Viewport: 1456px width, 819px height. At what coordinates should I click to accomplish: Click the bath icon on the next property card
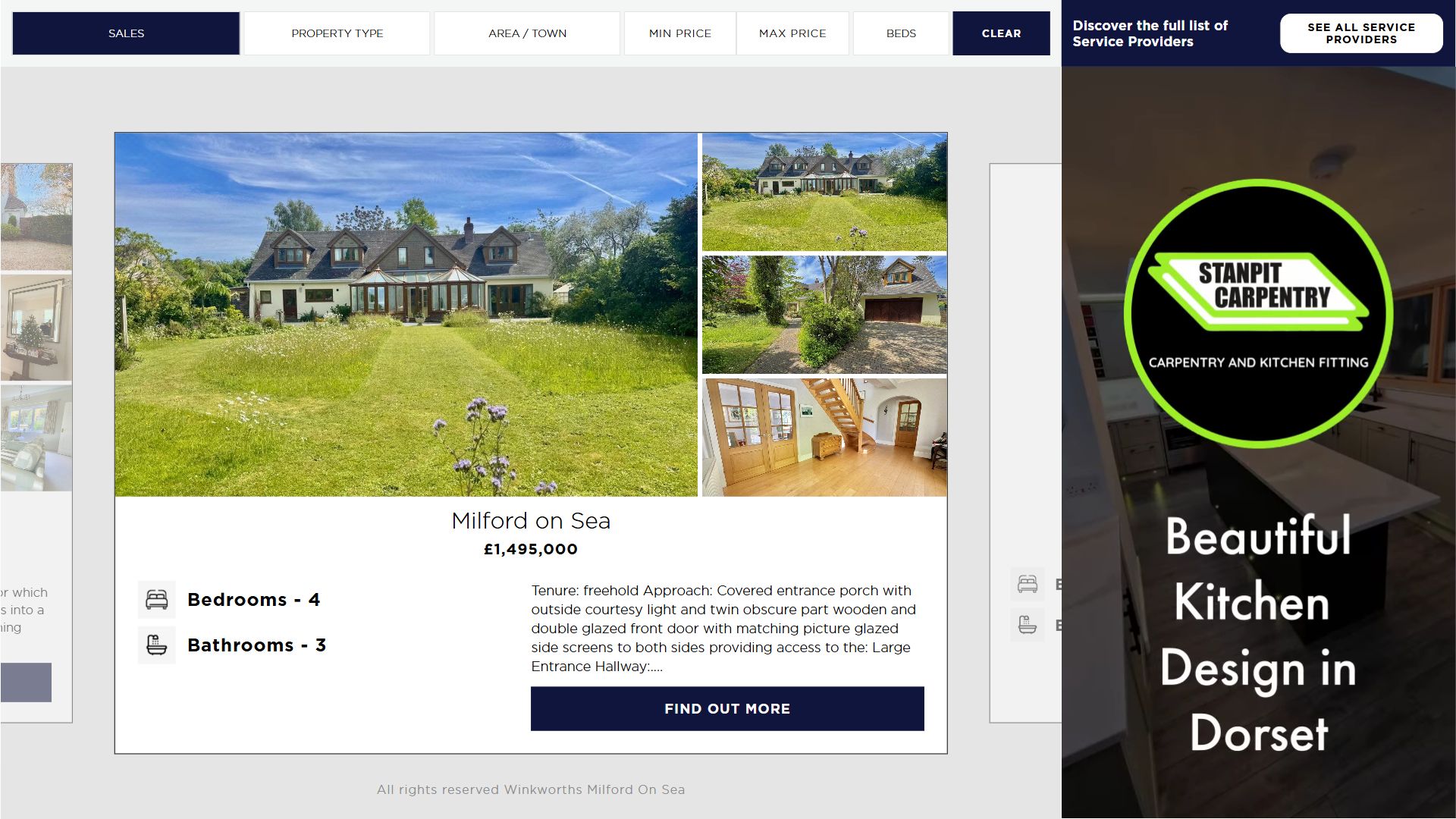(1028, 625)
